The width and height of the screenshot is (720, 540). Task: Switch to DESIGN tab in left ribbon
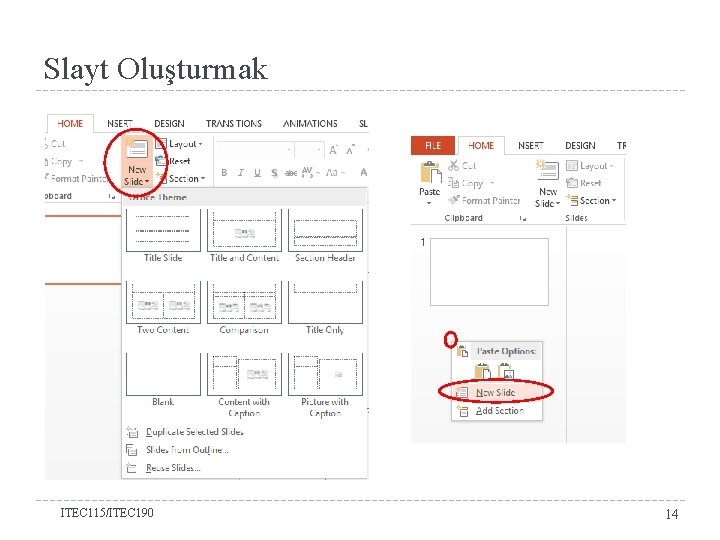coord(169,124)
